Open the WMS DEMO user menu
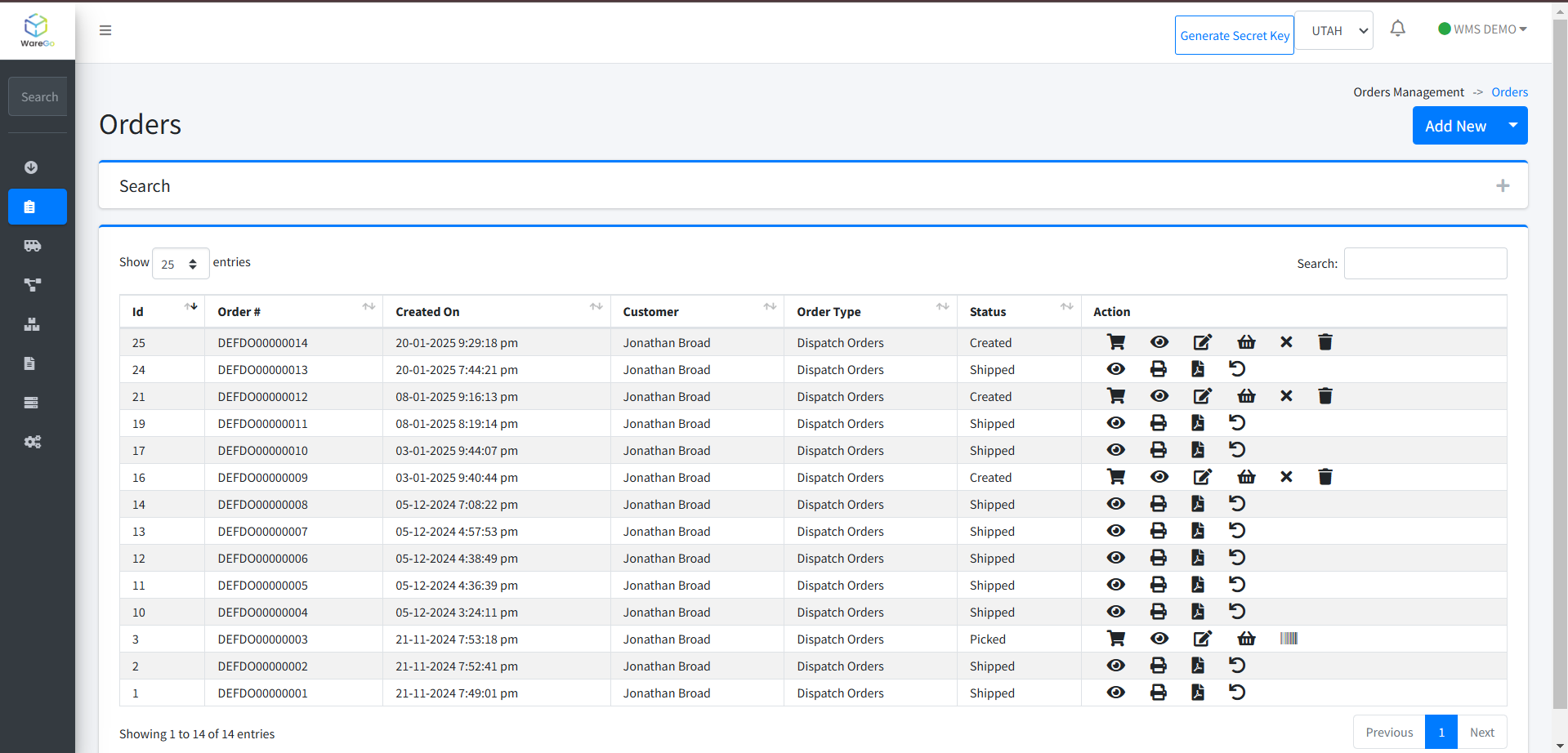 coord(1482,29)
